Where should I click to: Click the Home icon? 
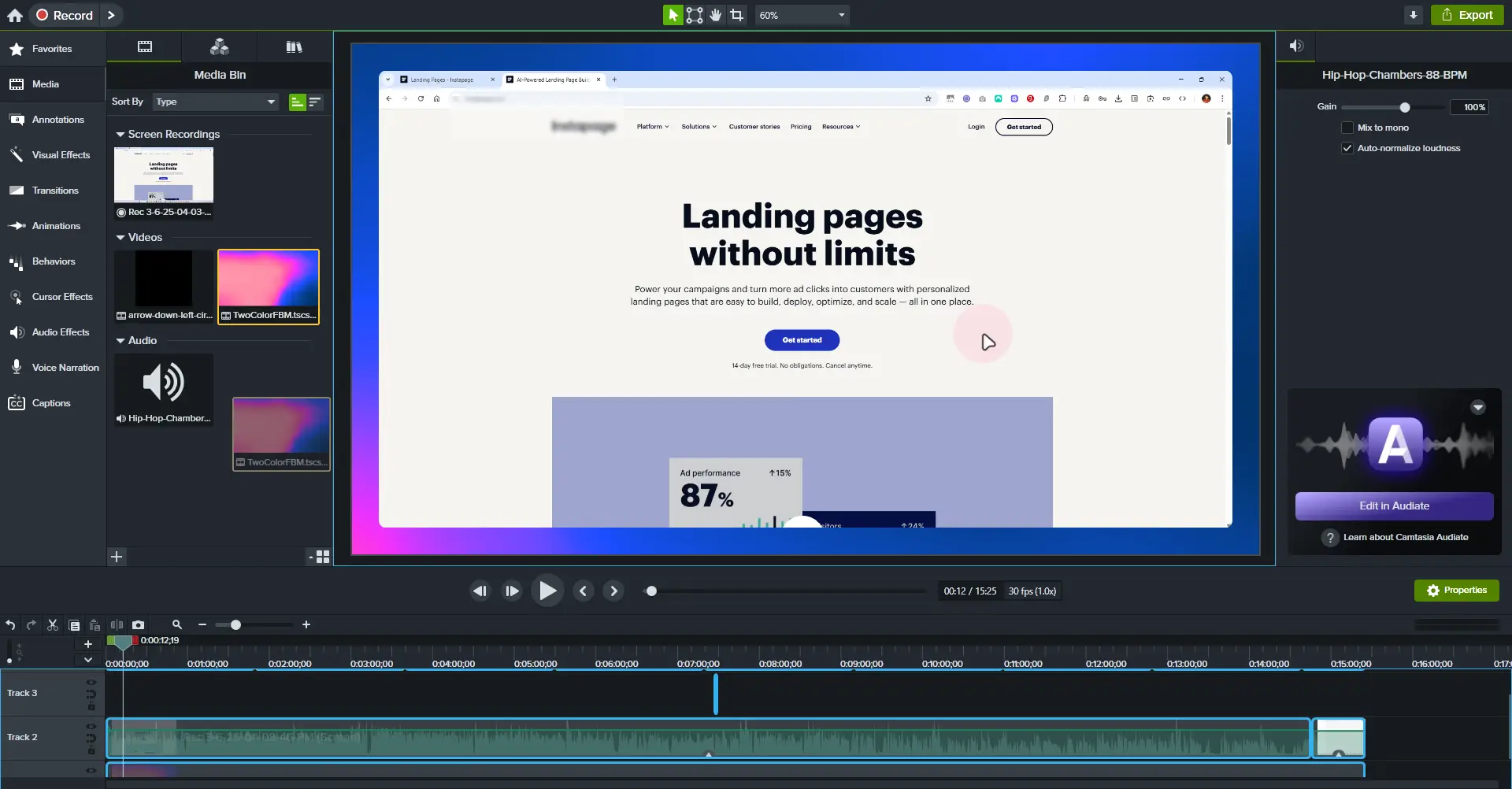coord(15,15)
